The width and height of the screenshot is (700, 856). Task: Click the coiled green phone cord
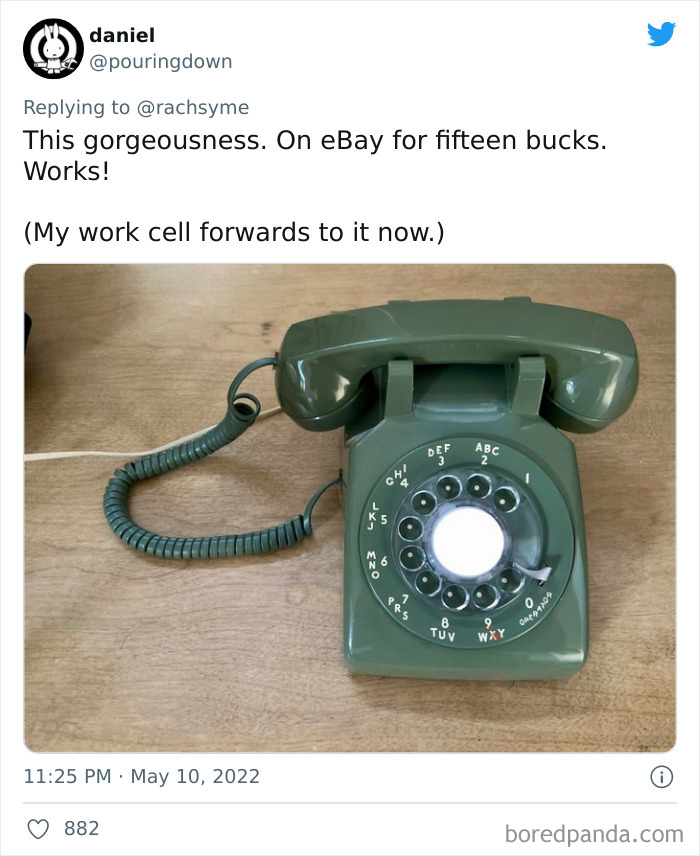click(190, 500)
